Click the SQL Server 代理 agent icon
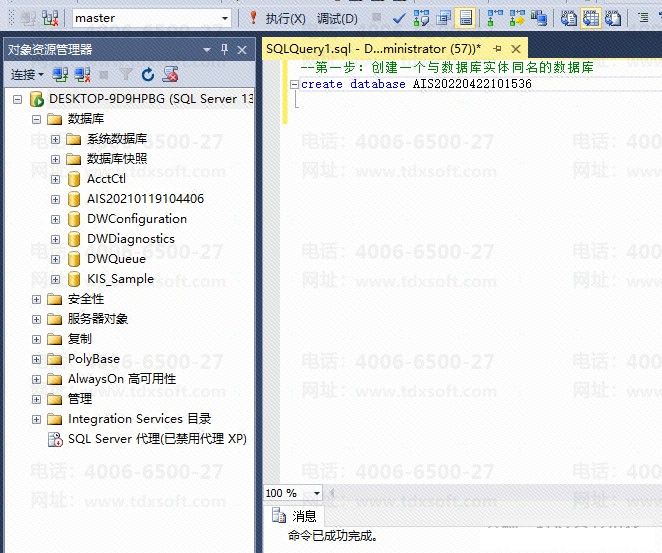This screenshot has height=553, width=662. pyautogui.click(x=55, y=439)
